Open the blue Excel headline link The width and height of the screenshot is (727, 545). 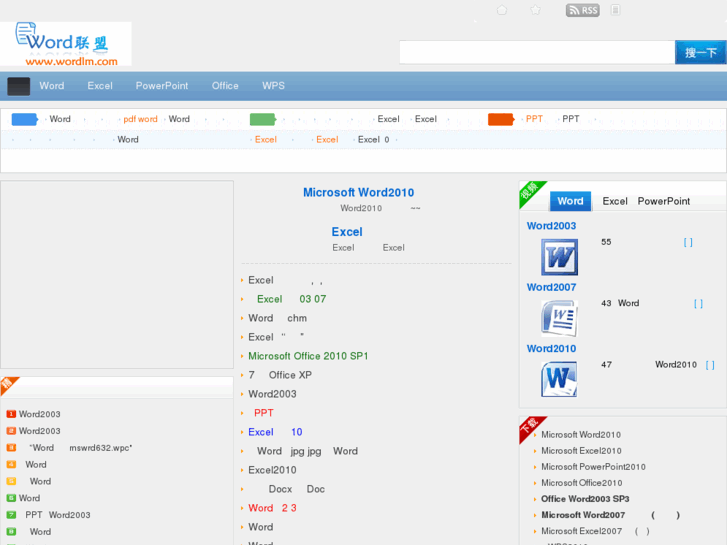pos(347,232)
